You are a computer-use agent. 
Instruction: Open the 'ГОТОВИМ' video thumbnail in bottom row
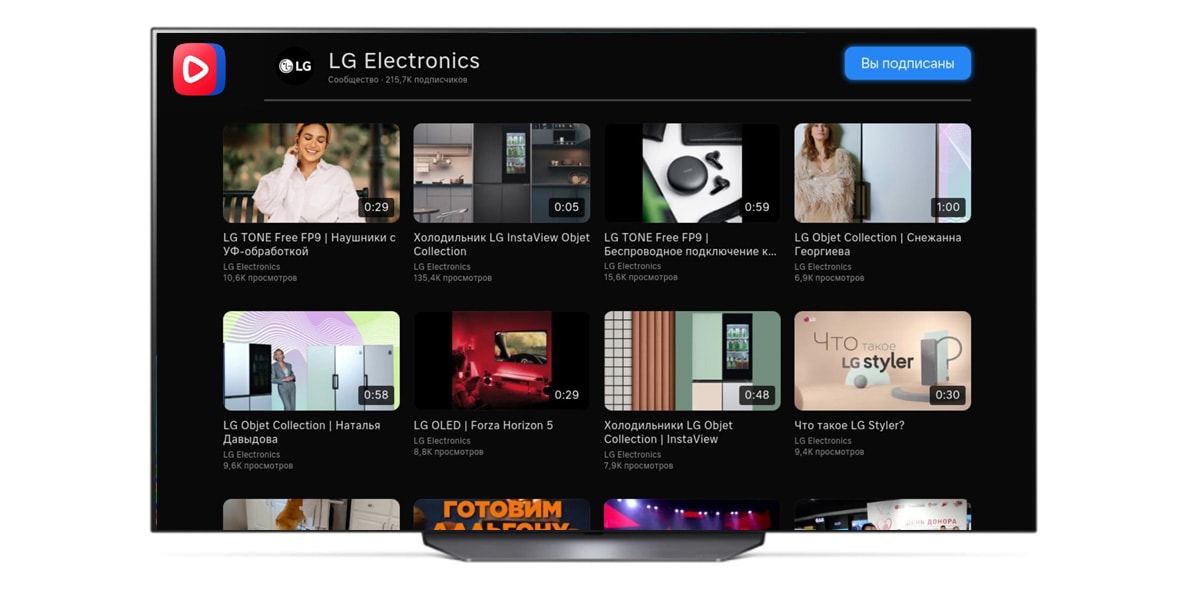click(x=501, y=515)
